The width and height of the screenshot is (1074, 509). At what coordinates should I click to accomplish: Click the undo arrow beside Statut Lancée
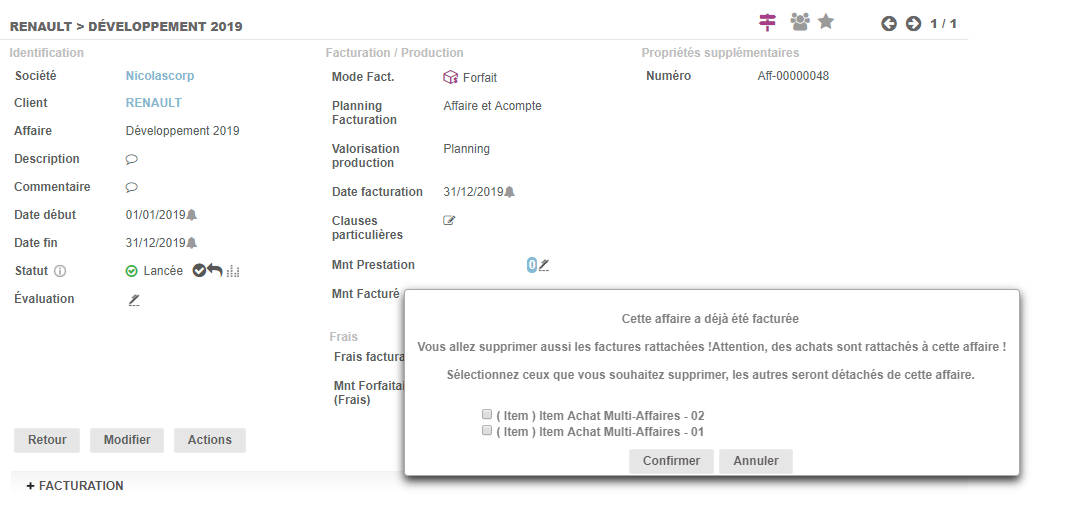point(215,271)
